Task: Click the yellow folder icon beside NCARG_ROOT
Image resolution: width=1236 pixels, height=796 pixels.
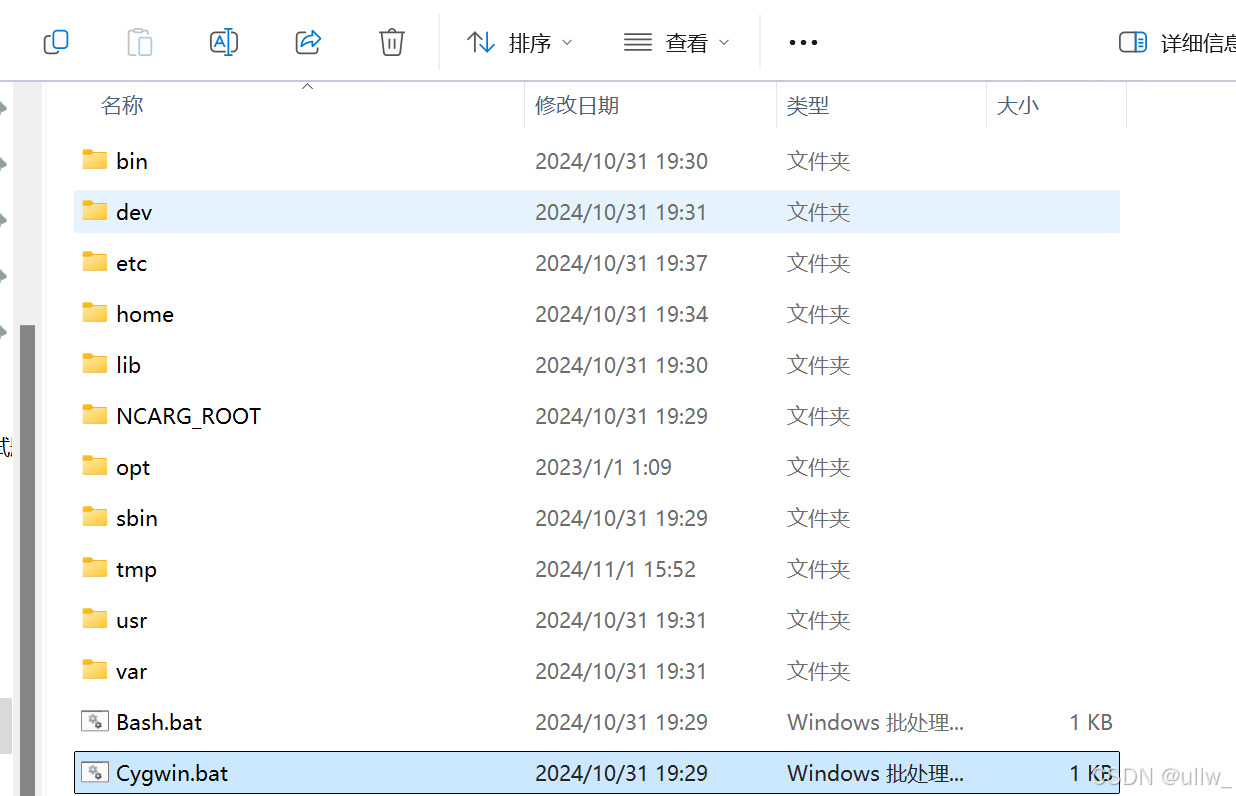Action: pyautogui.click(x=94, y=415)
